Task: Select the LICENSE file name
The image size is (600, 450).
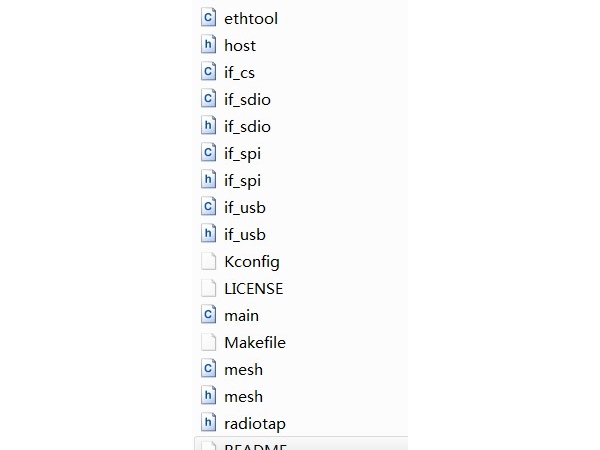Action: pyautogui.click(x=253, y=288)
